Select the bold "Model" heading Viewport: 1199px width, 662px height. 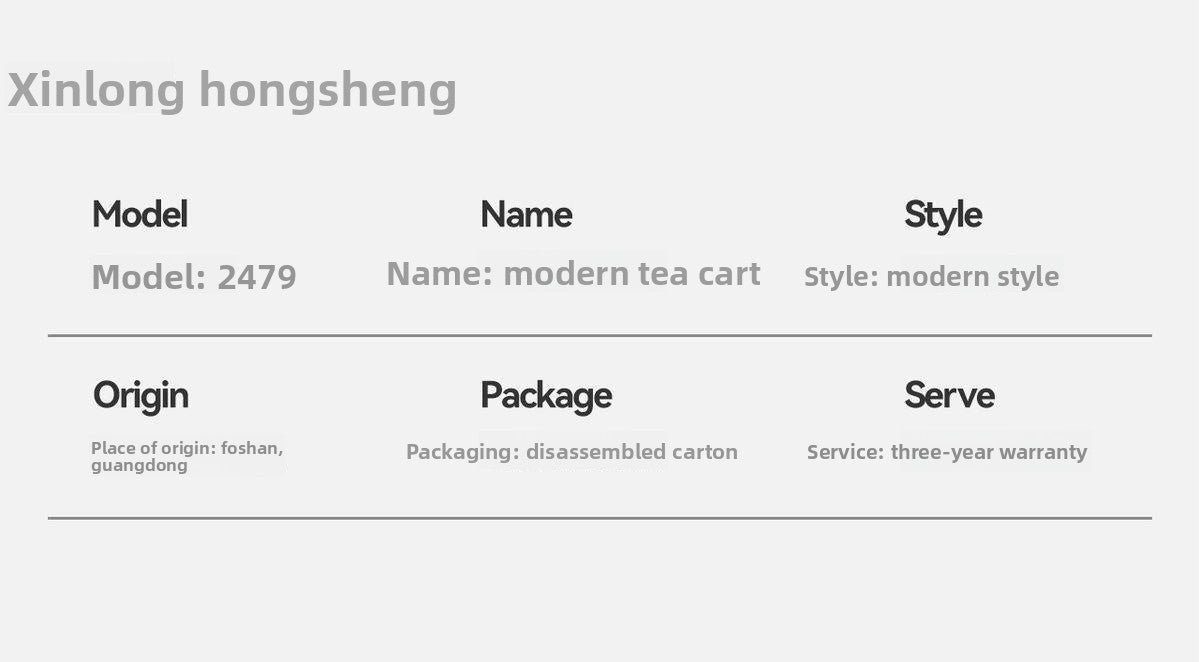(139, 214)
